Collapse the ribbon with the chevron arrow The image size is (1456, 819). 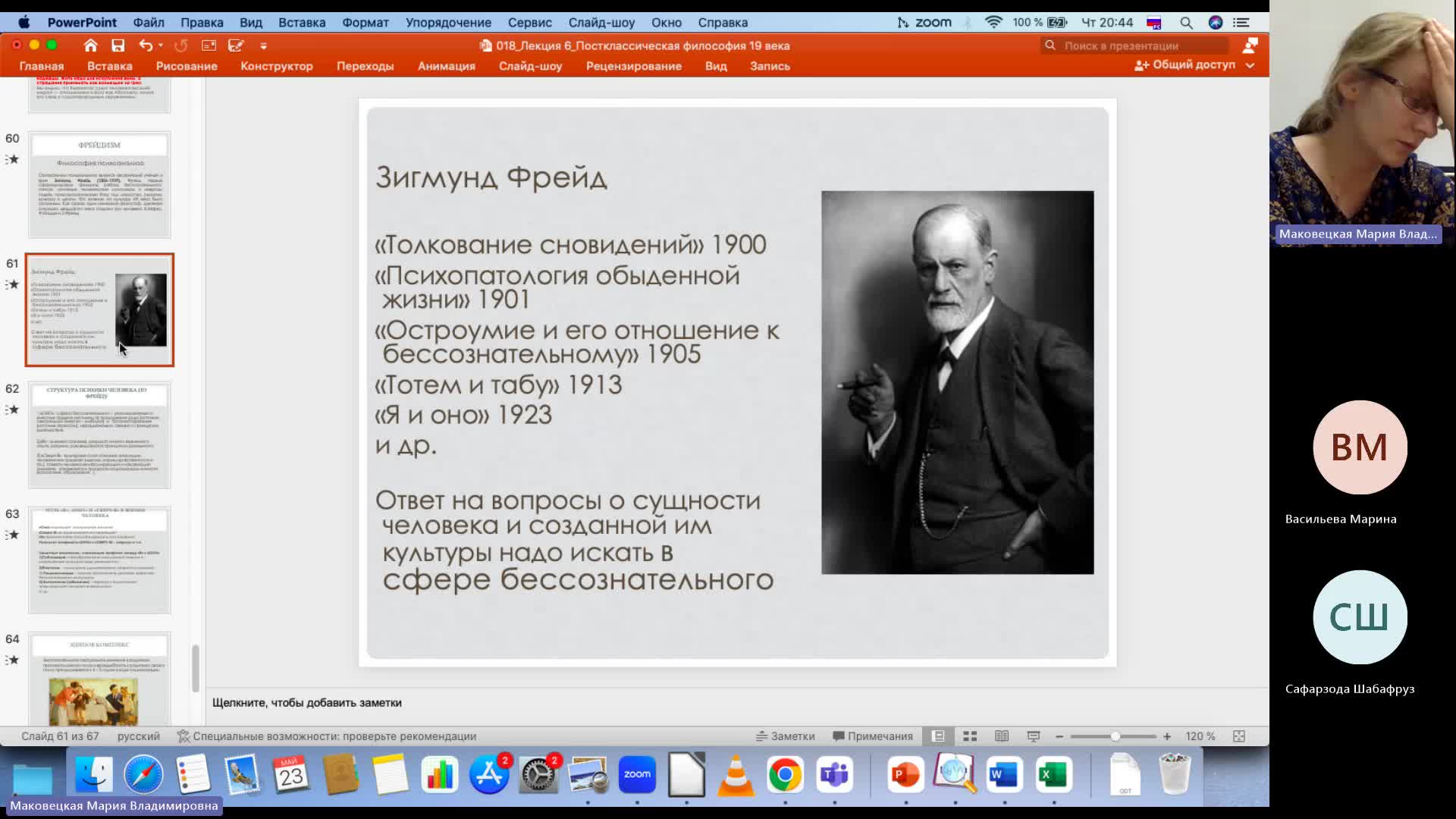click(x=1250, y=65)
